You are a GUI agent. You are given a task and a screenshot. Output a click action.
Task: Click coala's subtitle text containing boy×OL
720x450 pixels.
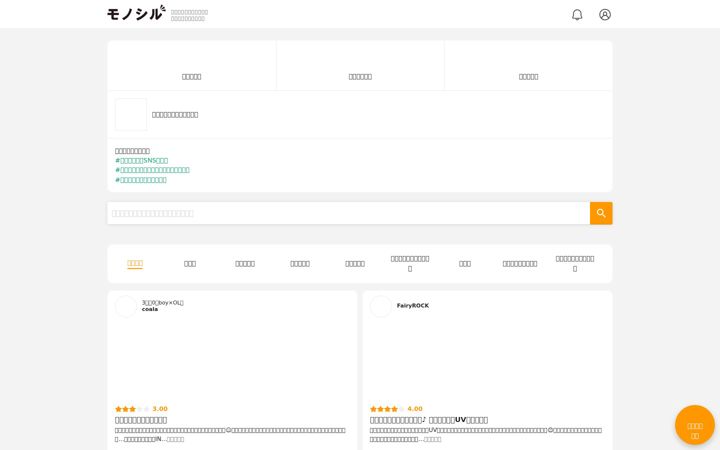[163, 303]
